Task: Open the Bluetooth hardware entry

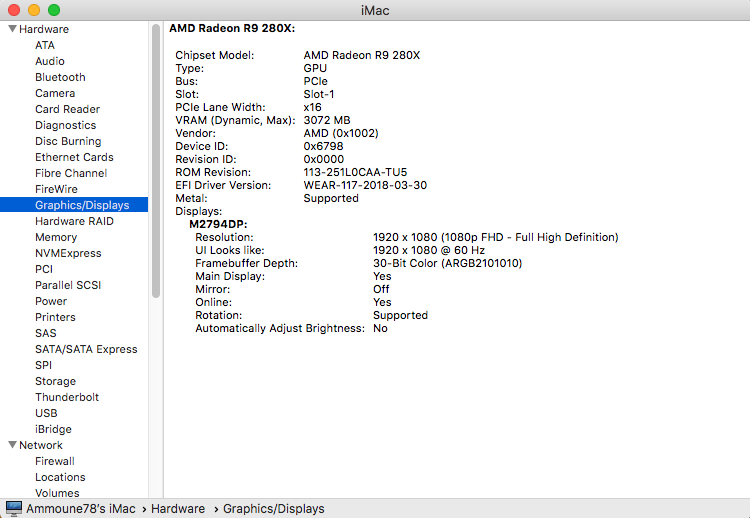Action: coord(60,77)
